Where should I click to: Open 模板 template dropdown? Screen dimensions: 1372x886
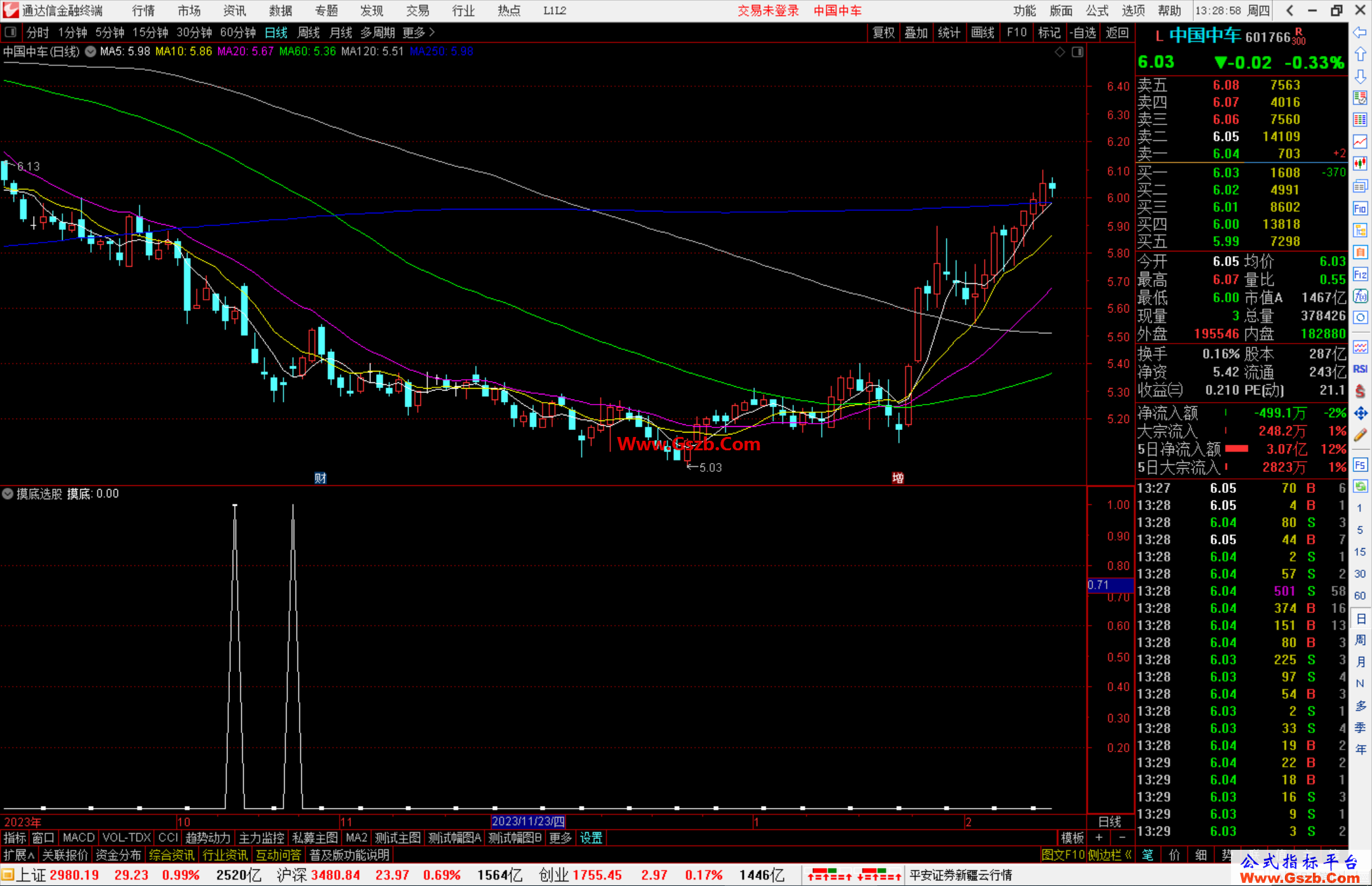click(1072, 838)
